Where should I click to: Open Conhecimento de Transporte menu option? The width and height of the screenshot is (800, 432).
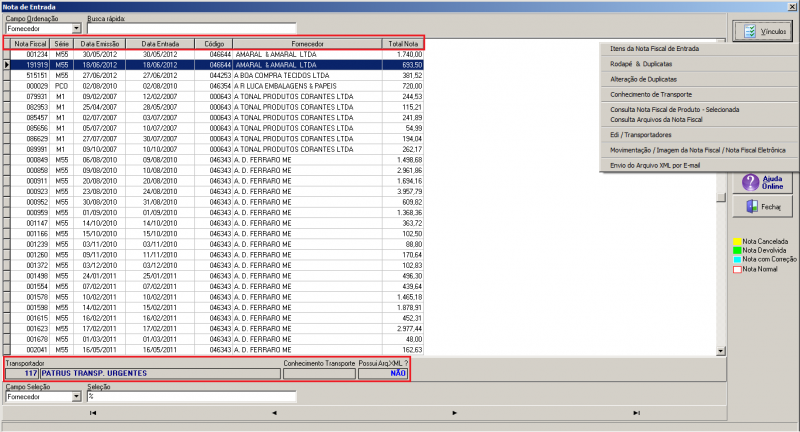pyautogui.click(x=651, y=94)
